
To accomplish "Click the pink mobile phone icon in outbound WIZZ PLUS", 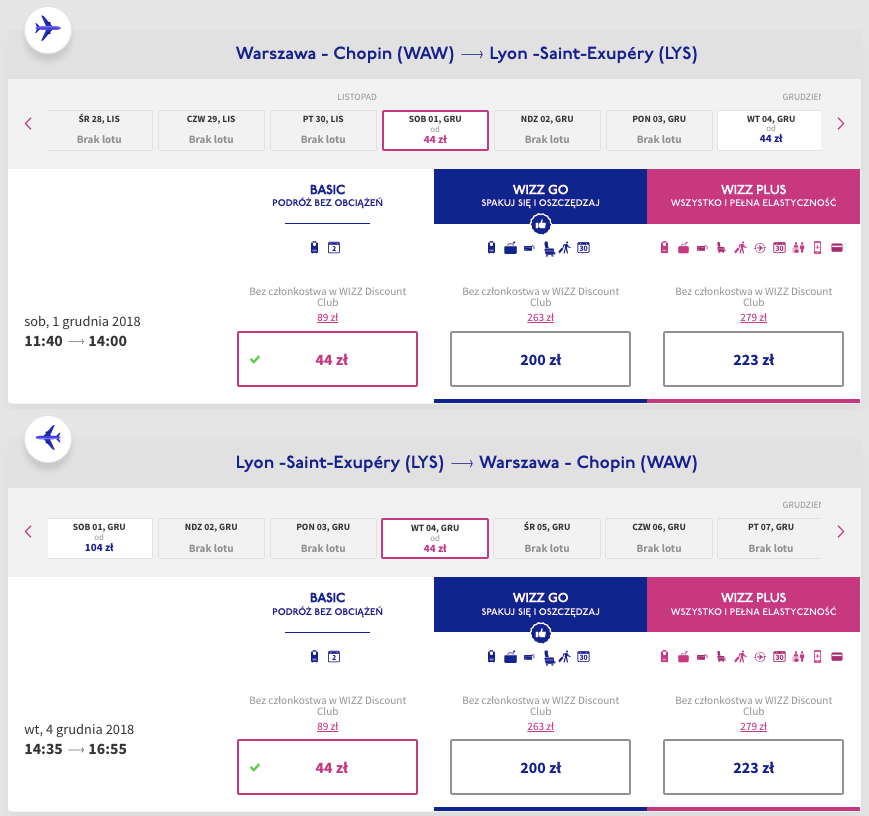I will [817, 248].
